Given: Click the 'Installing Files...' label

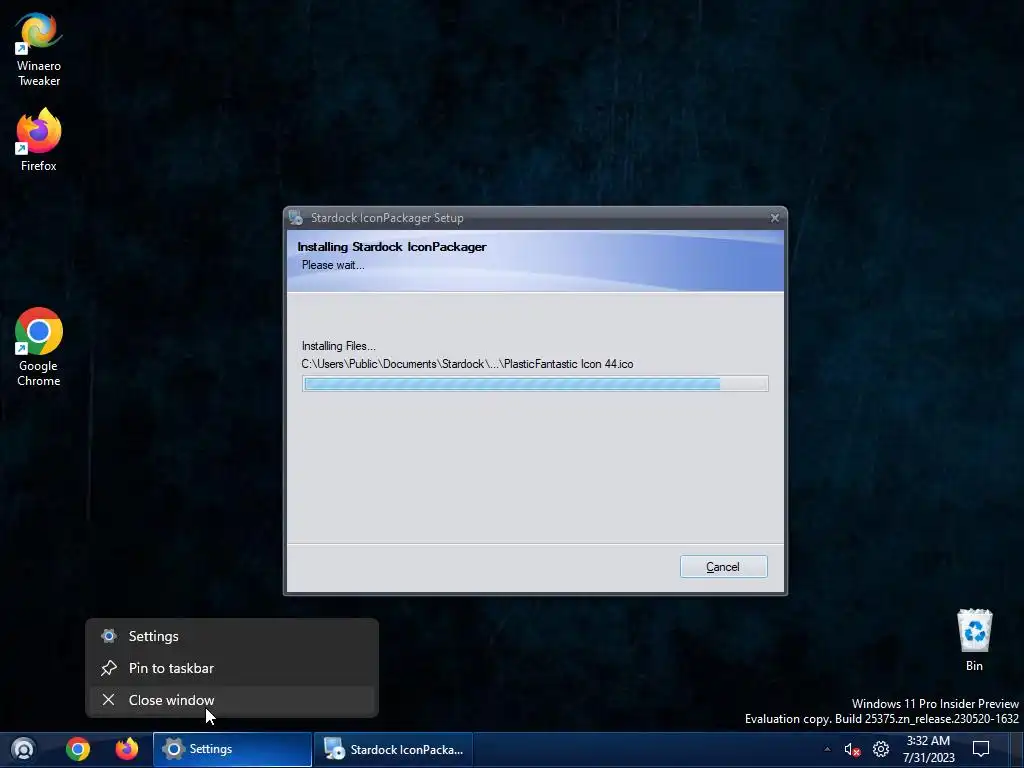Looking at the screenshot, I should point(338,346).
